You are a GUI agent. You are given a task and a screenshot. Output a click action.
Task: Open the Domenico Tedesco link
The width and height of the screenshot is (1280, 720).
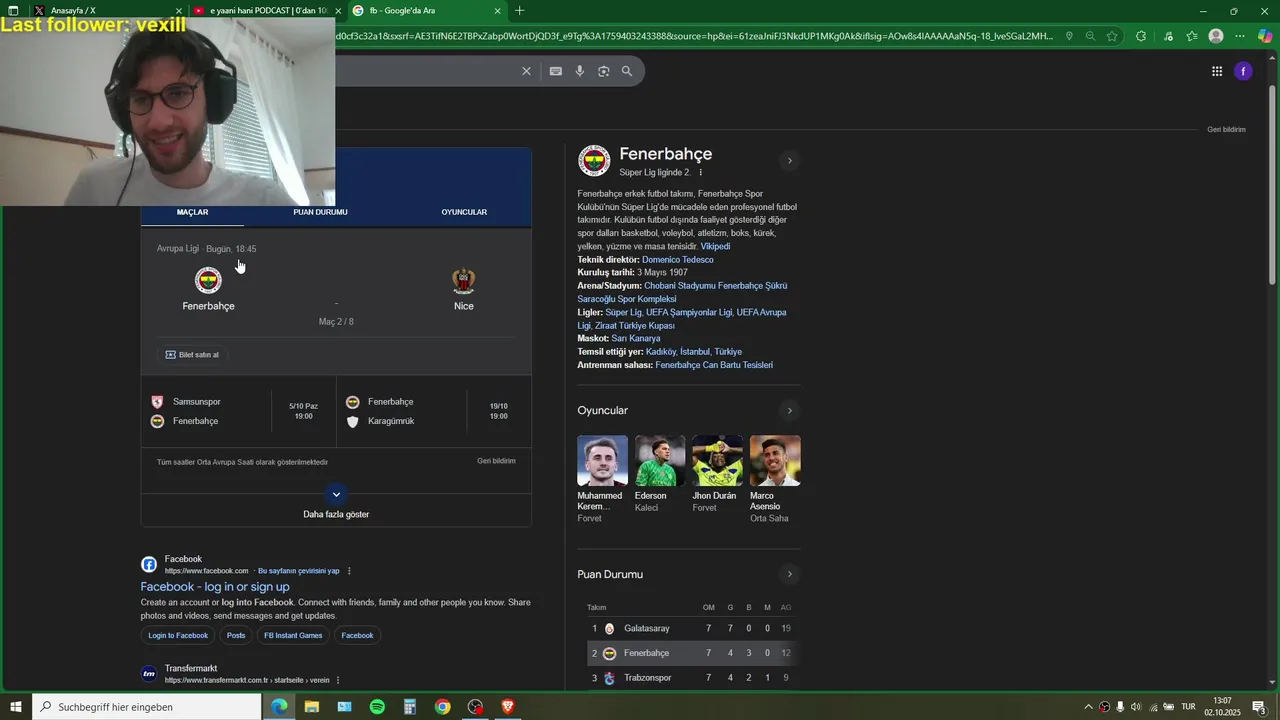678,260
